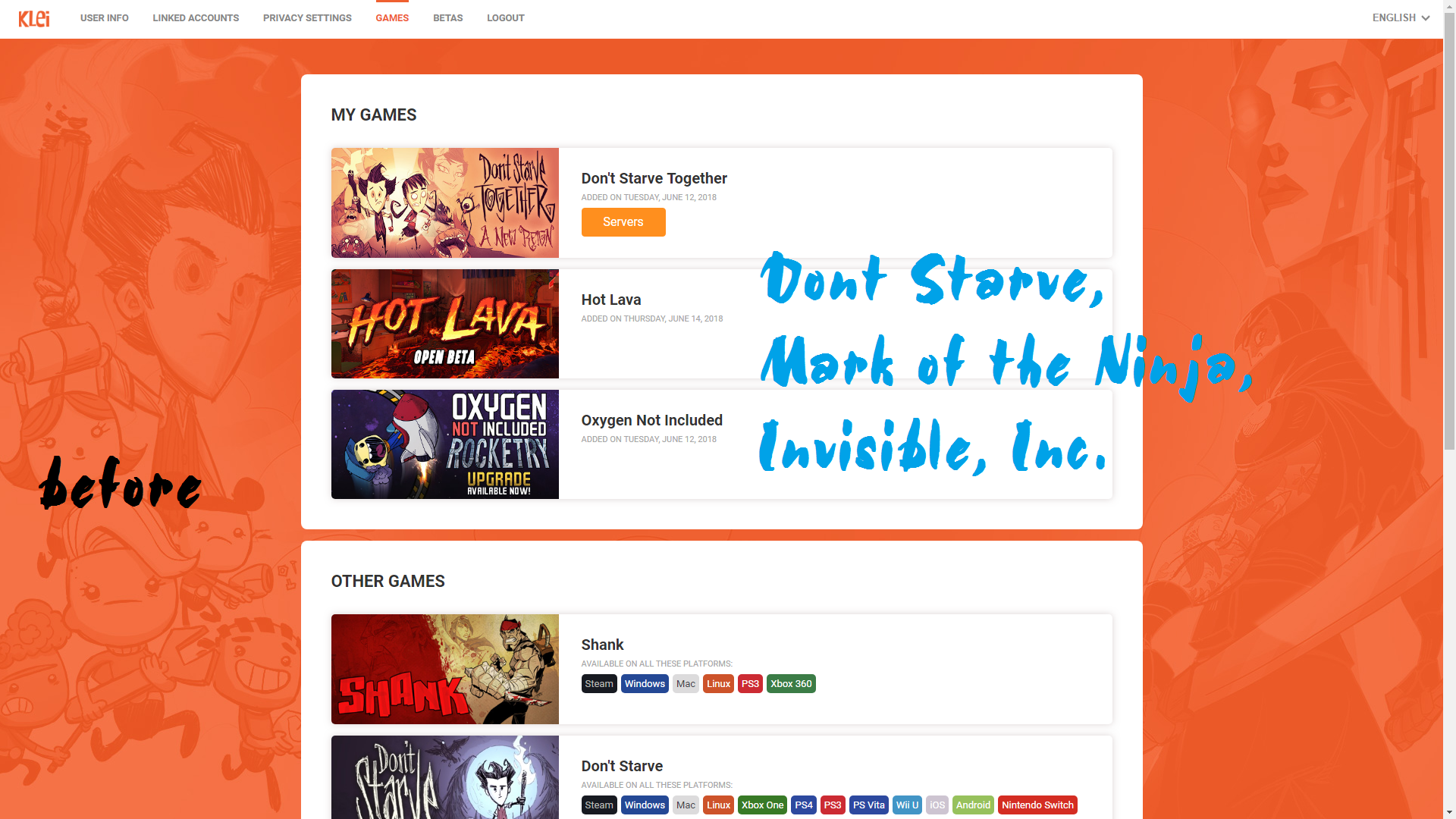1456x819 pixels.
Task: Select the Xbox 360 platform badge
Action: 791,684
